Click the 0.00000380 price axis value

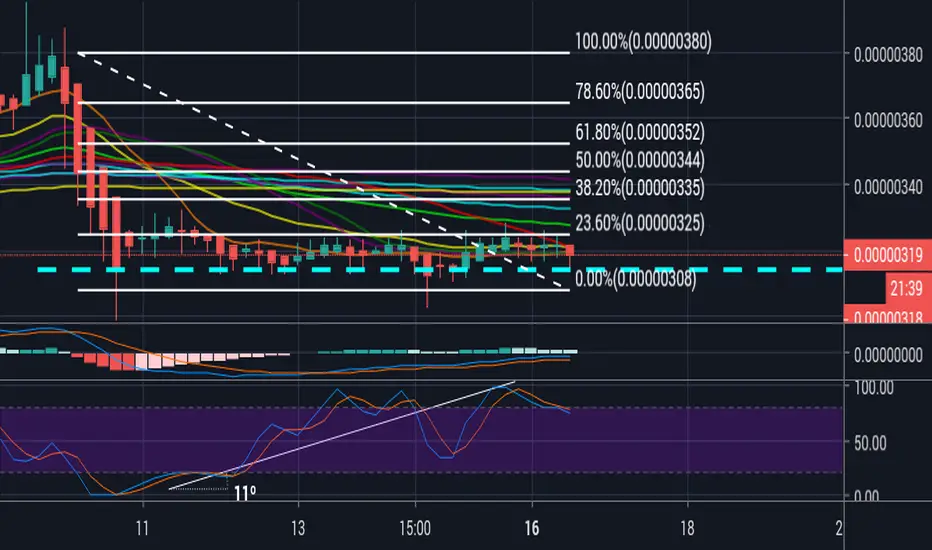click(x=888, y=55)
